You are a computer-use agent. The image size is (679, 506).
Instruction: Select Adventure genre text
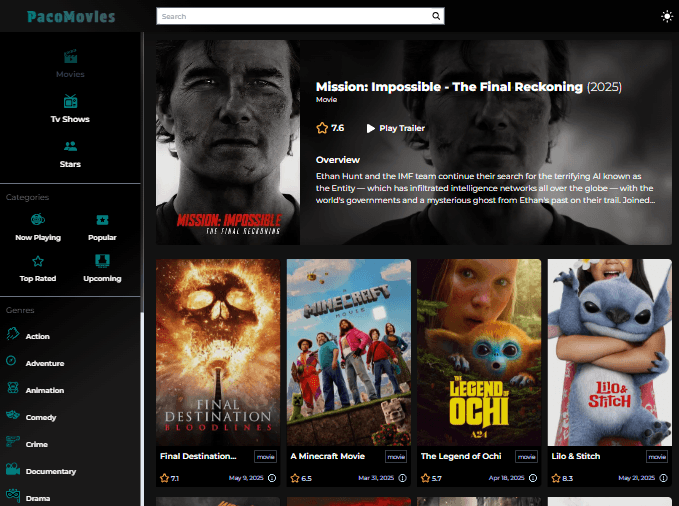pos(45,363)
